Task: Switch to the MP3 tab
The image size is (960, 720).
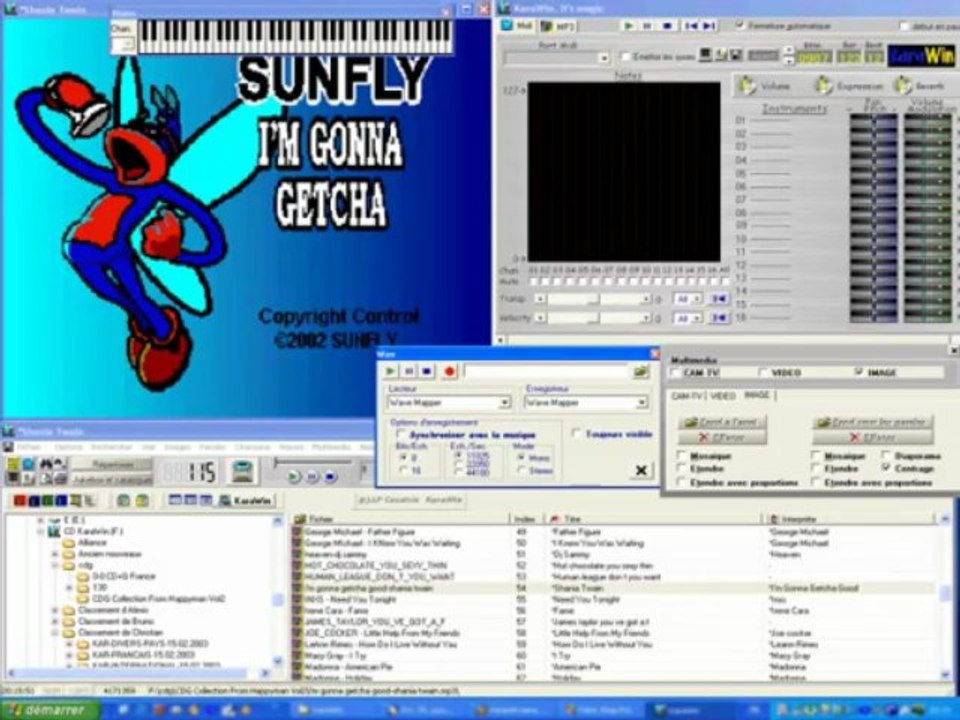Action: [x=556, y=26]
